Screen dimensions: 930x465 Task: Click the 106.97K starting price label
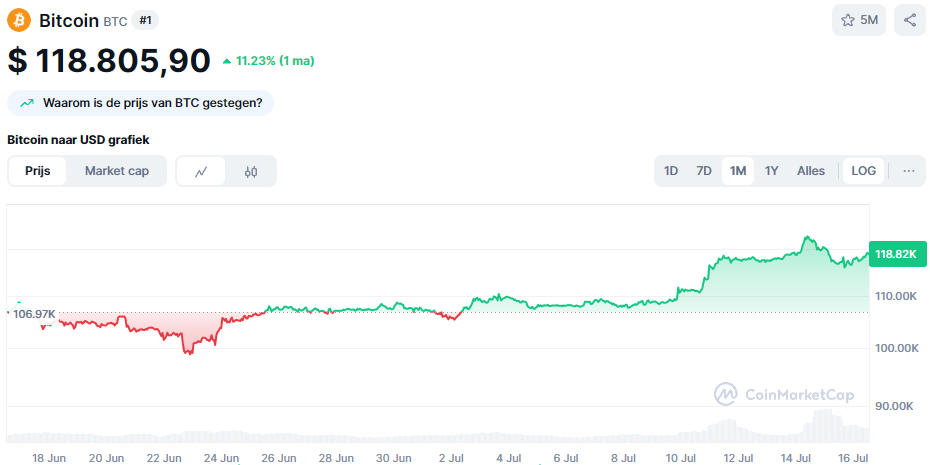click(34, 314)
